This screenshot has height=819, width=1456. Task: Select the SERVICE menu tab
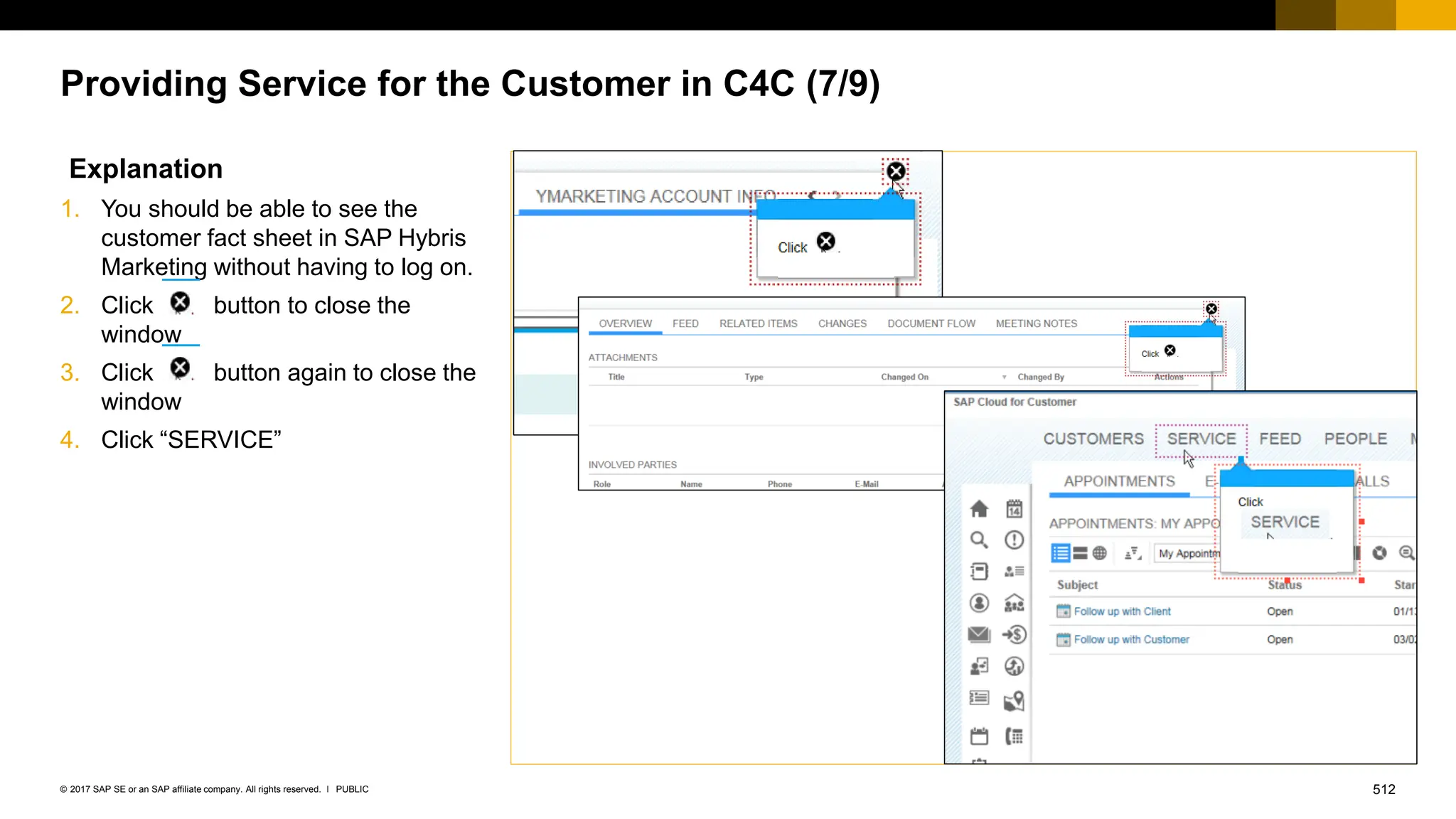(x=1201, y=439)
